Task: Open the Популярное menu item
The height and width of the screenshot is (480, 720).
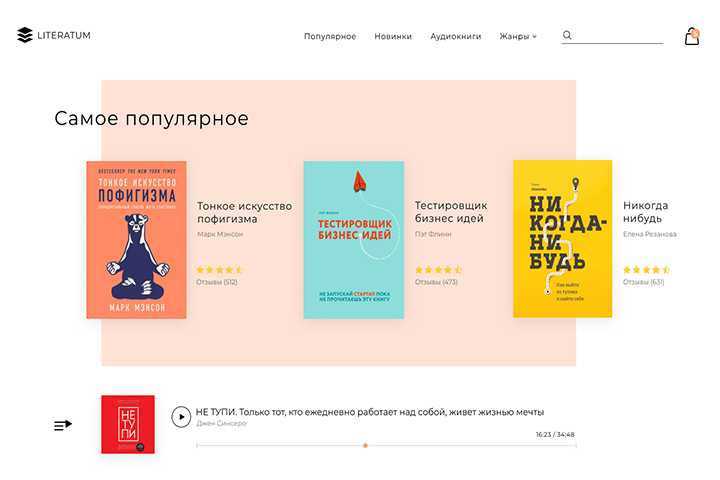Action: tap(330, 36)
